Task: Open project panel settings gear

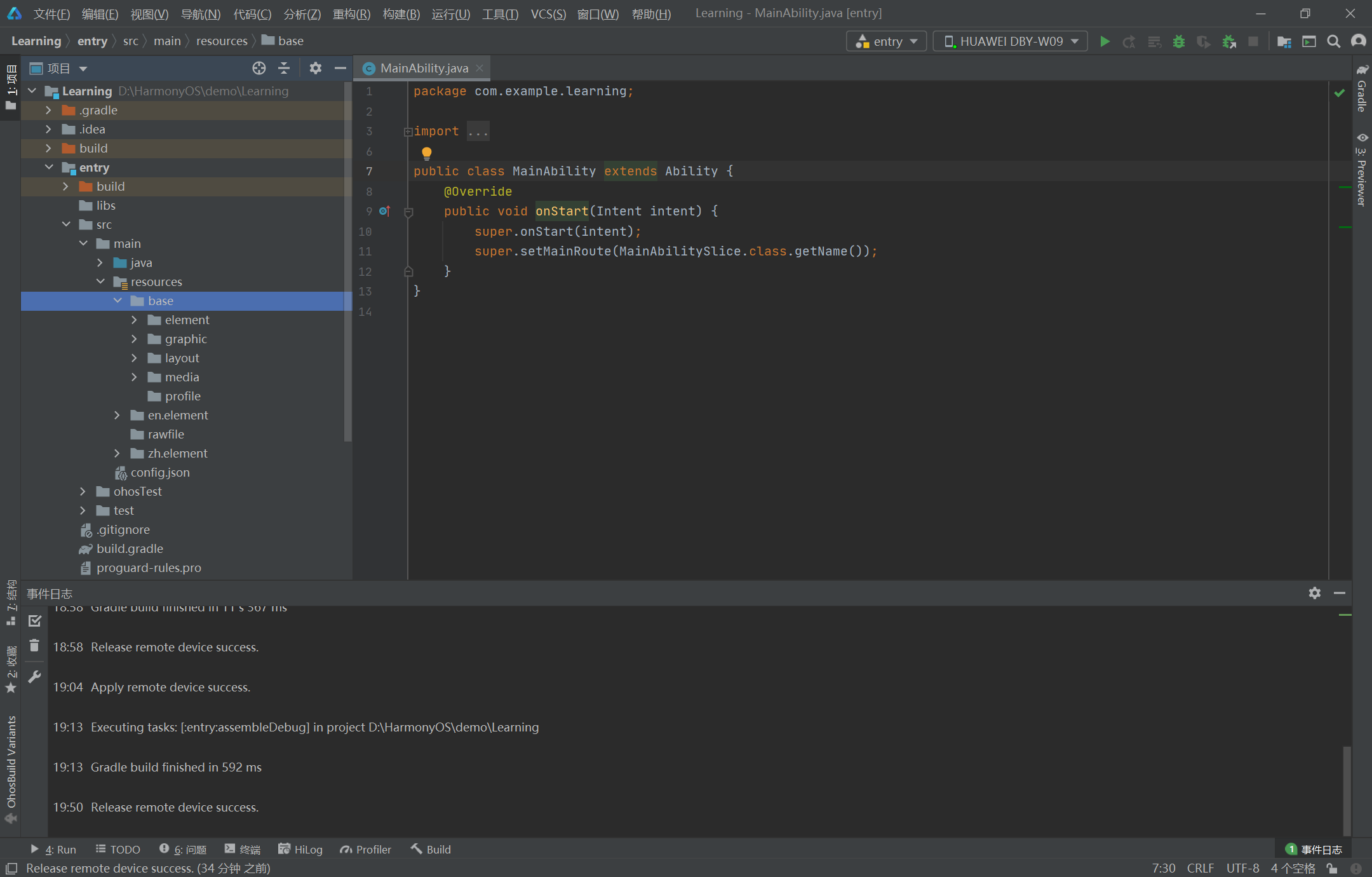Action: click(x=315, y=68)
